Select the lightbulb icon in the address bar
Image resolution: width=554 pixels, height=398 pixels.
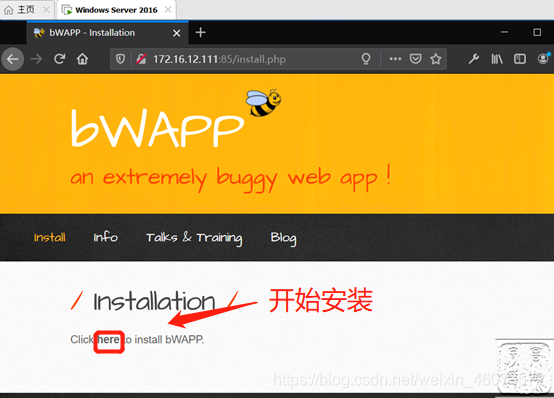[x=366, y=59]
